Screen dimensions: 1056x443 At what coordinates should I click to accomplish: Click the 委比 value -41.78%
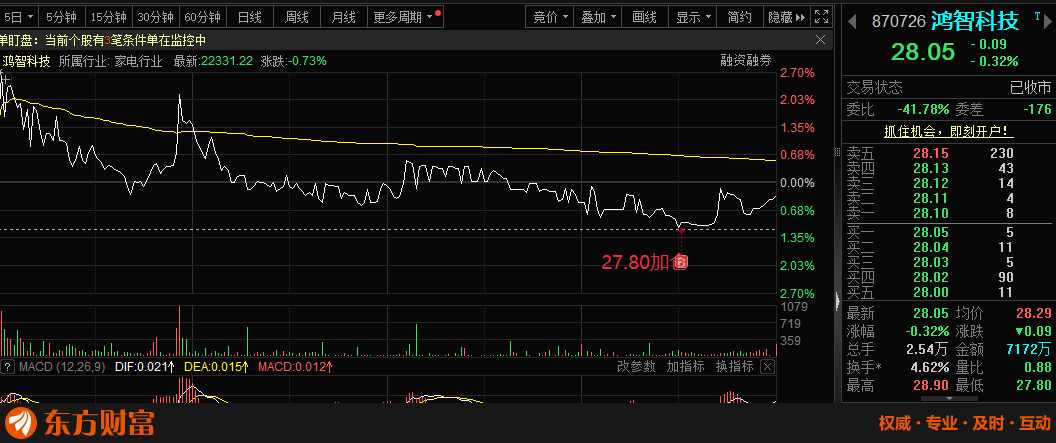click(x=923, y=109)
